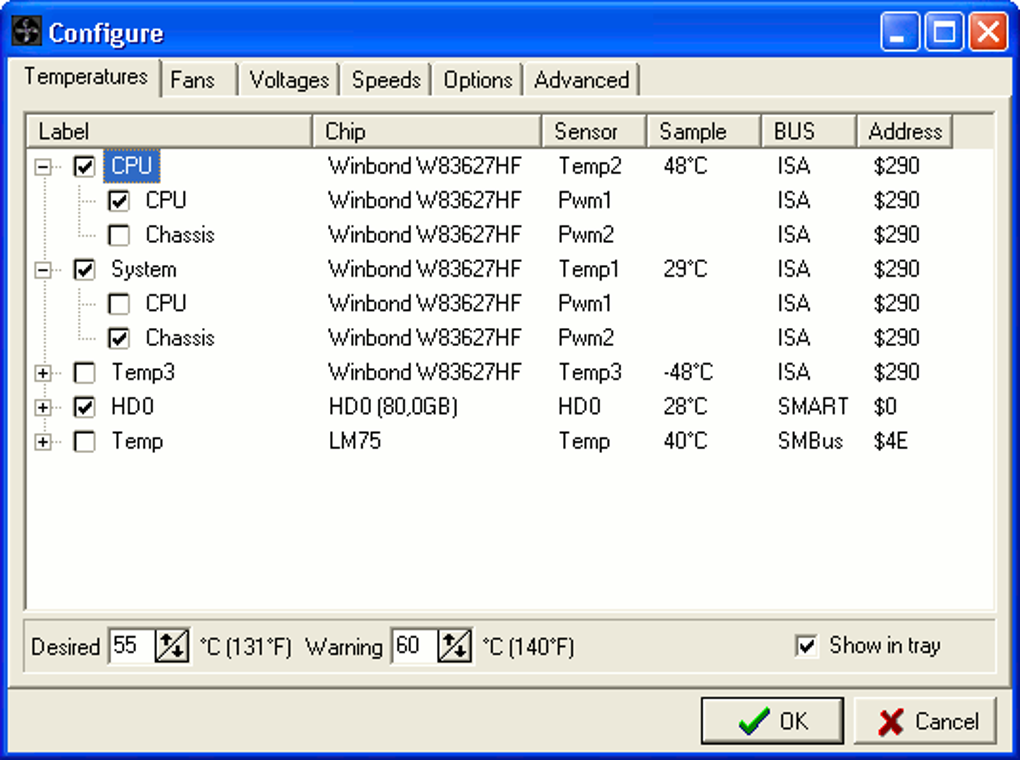
Task: Enable the Temp3 checkbox
Action: (x=85, y=373)
